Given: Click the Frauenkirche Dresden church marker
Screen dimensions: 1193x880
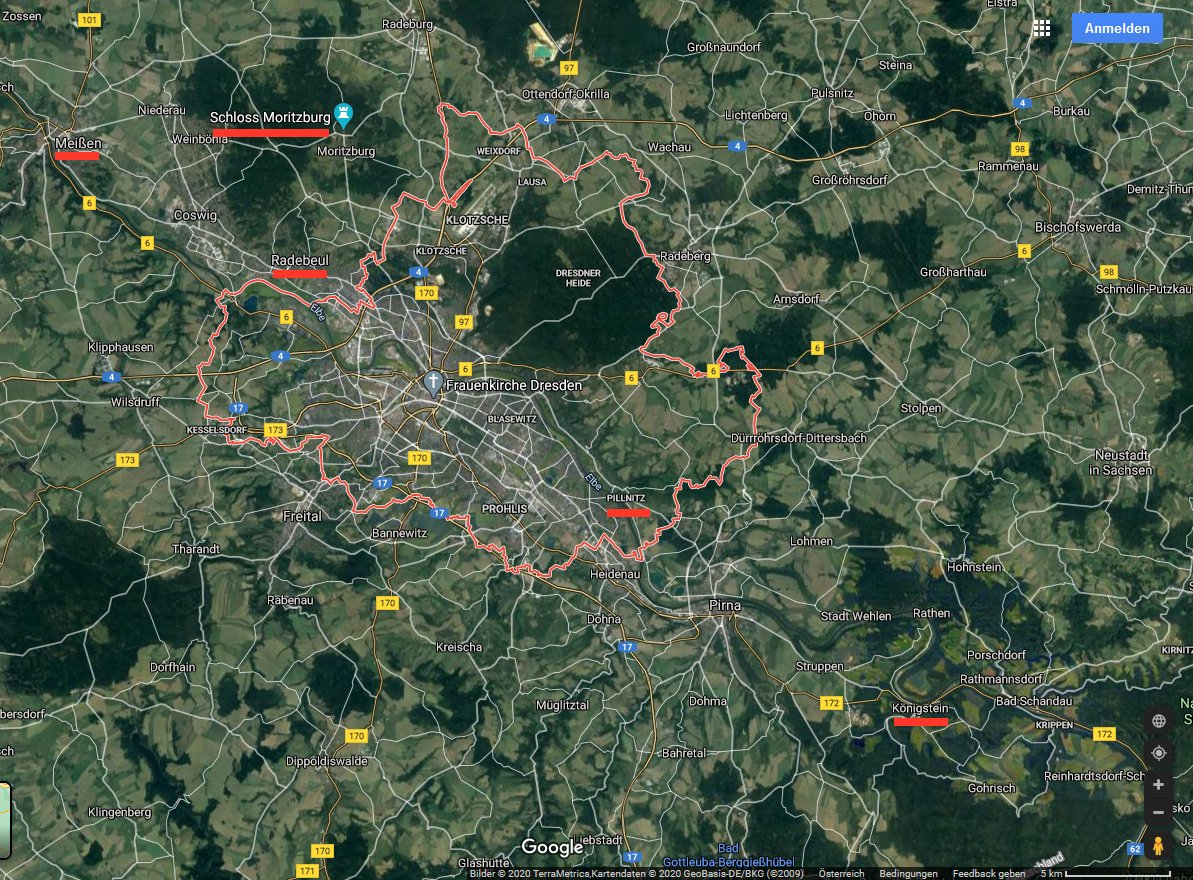Looking at the screenshot, I should [x=432, y=384].
